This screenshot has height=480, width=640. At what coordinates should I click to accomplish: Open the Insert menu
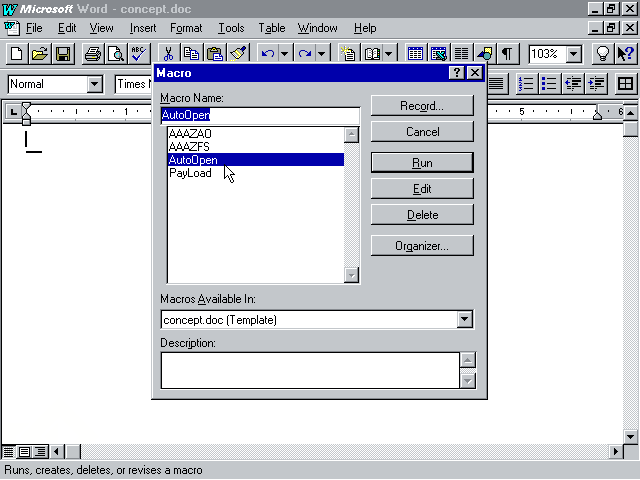pyautogui.click(x=143, y=28)
